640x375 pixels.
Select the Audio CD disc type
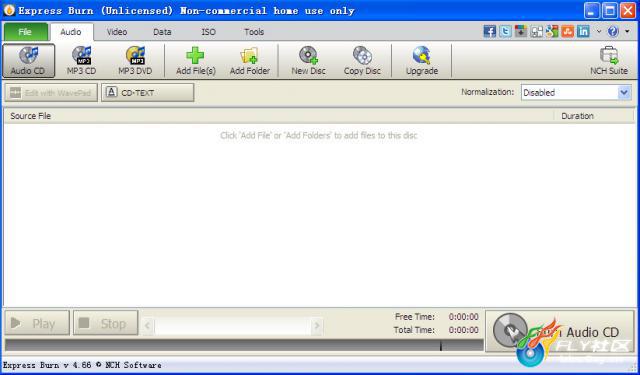coord(29,60)
